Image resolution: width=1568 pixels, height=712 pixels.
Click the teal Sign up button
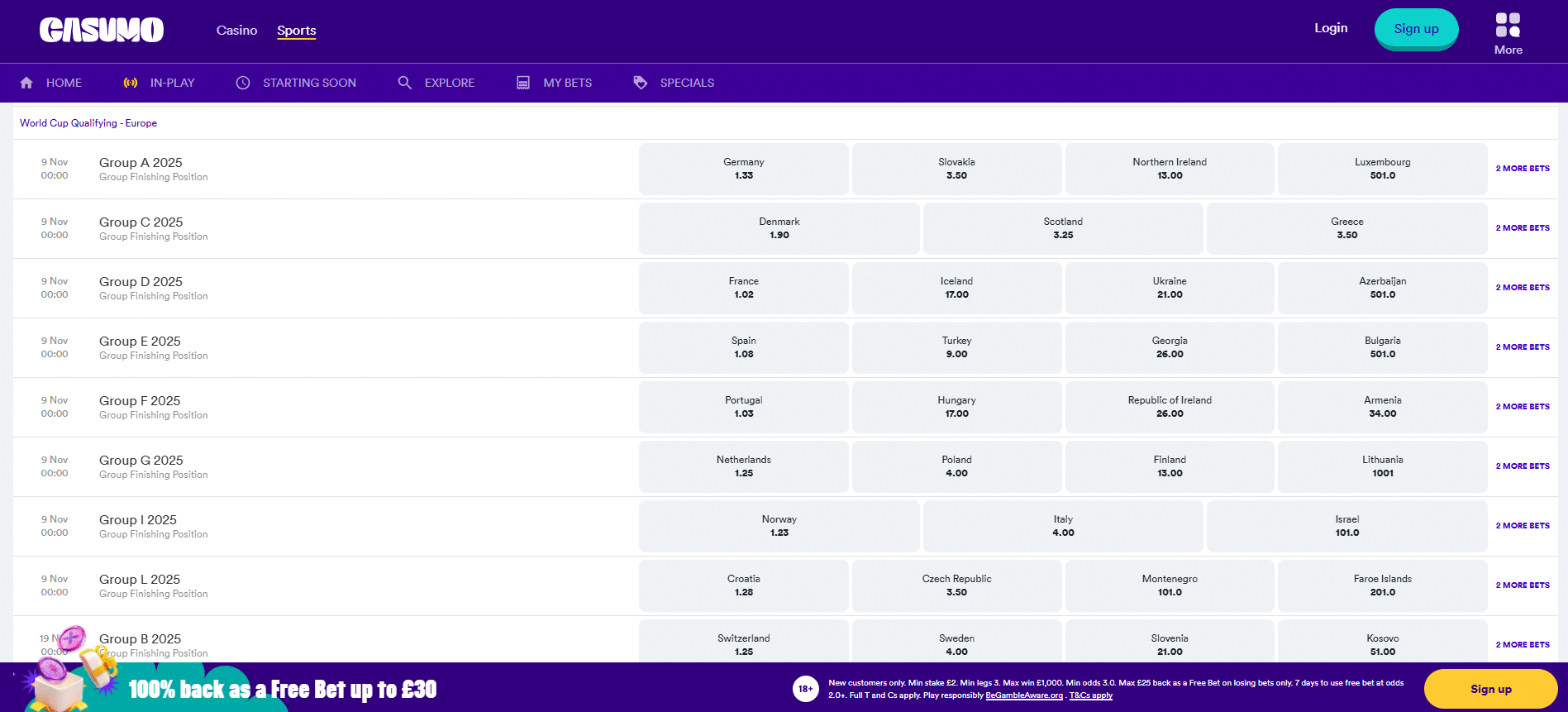tap(1416, 29)
